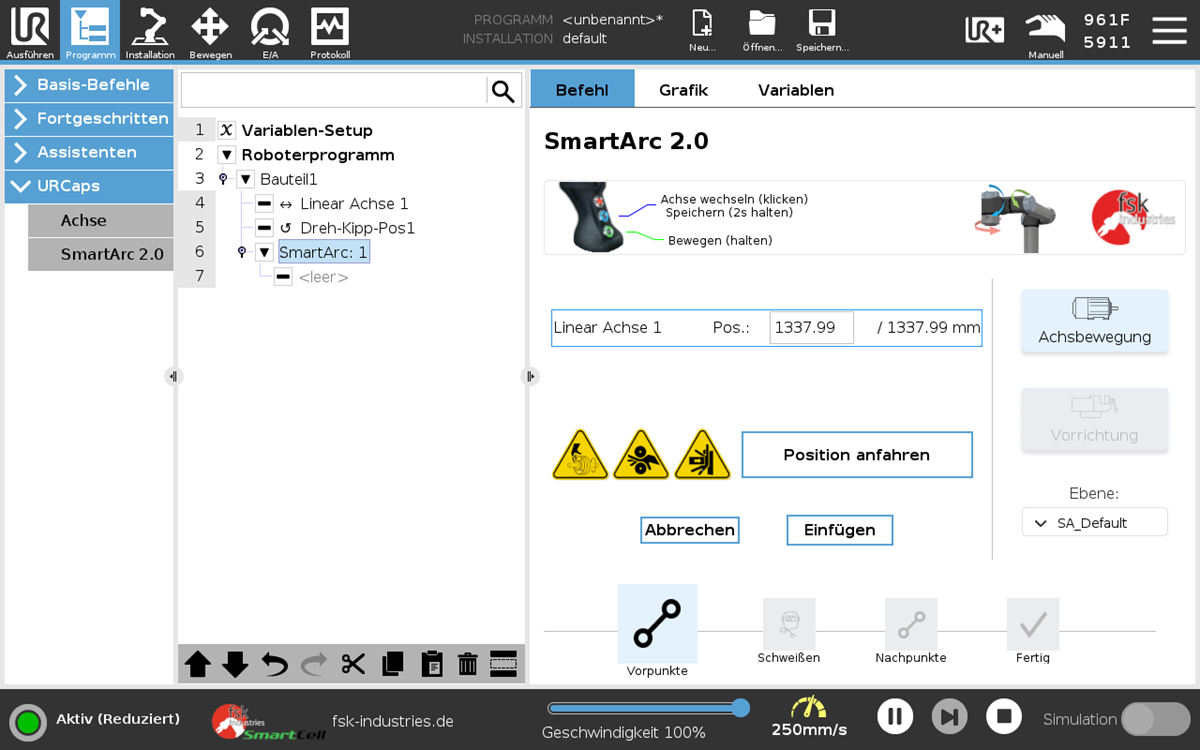The image size is (1200, 750).
Task: Click the Abbrechen button
Action: click(x=690, y=530)
